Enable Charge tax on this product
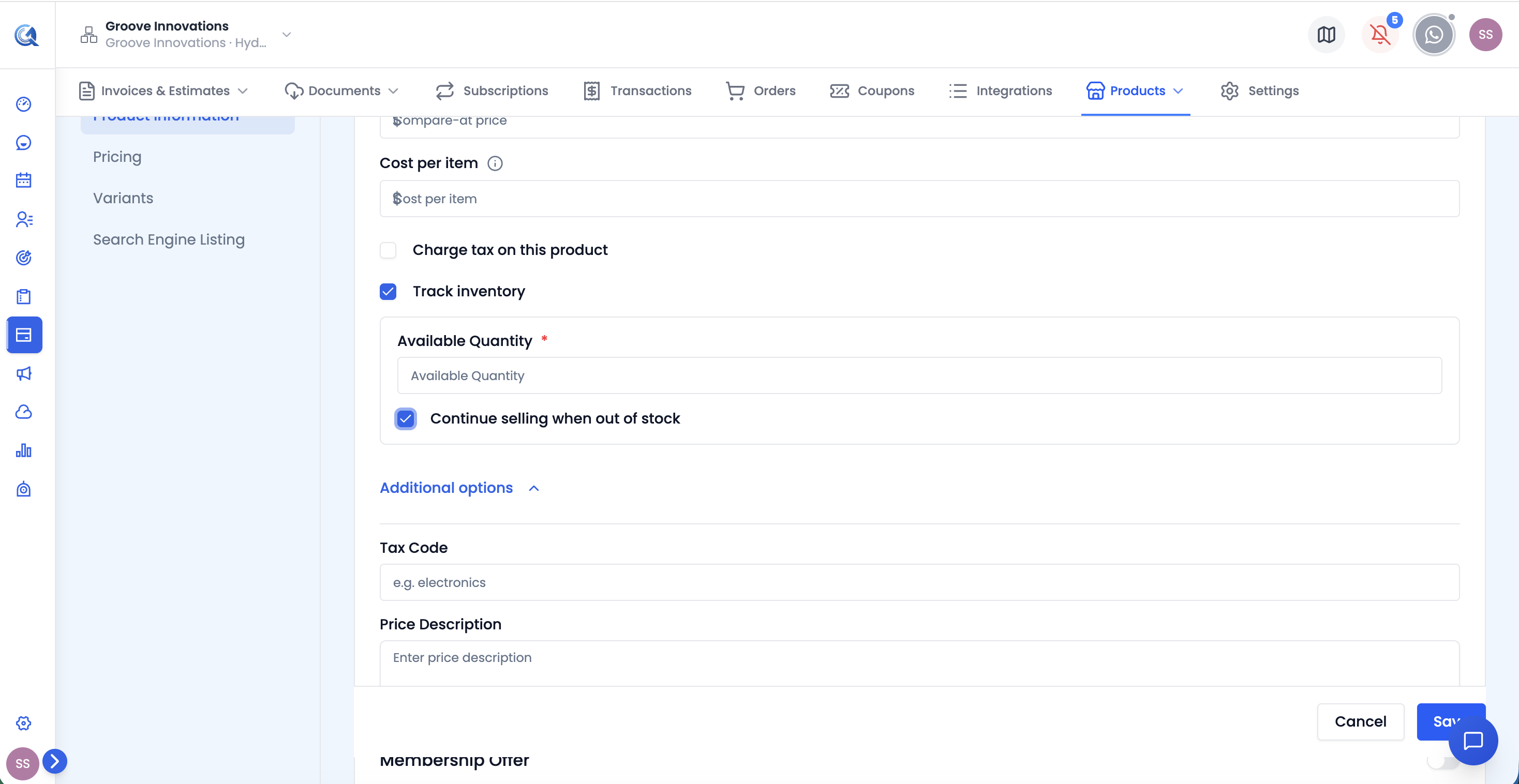This screenshot has height=784, width=1519. point(388,250)
